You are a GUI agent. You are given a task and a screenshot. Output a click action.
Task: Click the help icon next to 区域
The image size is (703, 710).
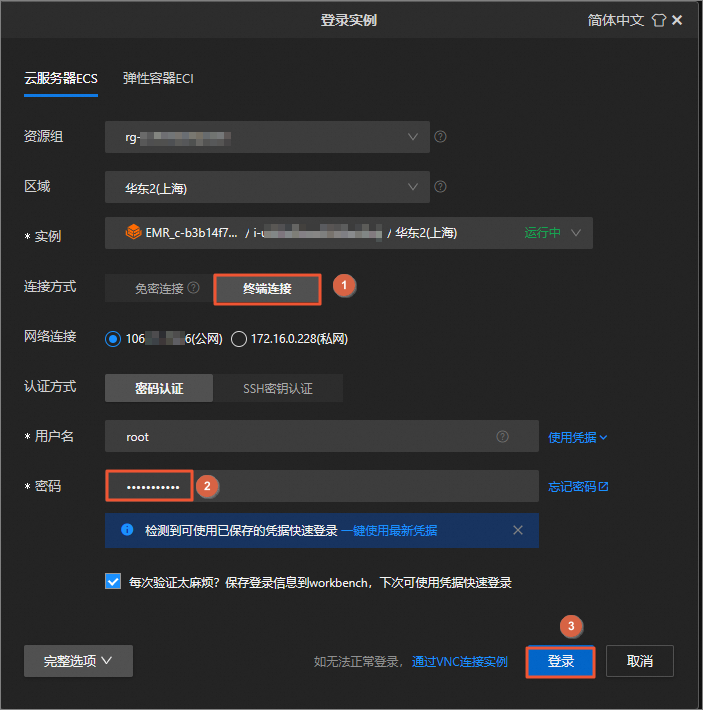(440, 187)
